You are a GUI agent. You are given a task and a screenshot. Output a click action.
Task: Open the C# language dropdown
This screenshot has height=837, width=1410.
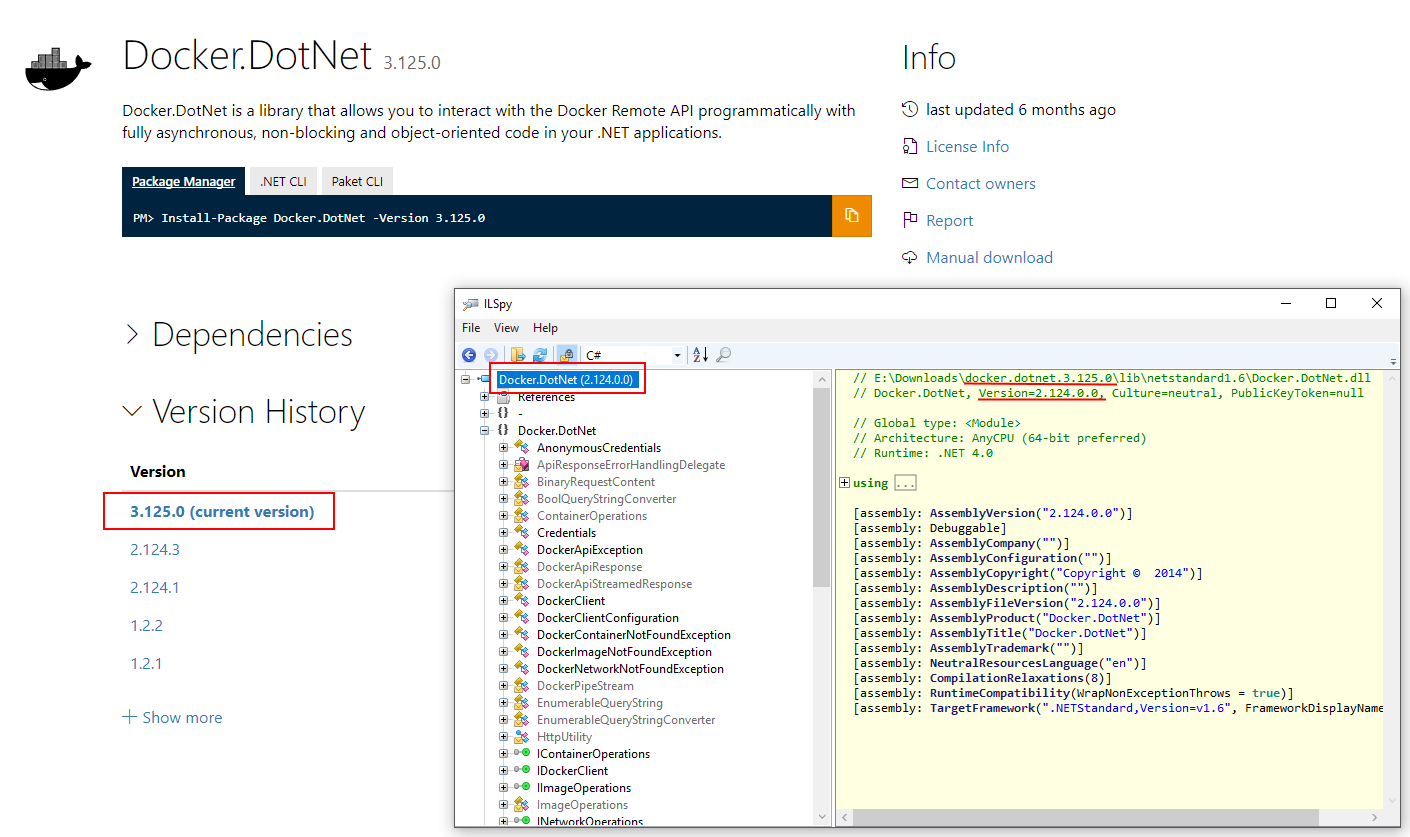click(x=676, y=354)
